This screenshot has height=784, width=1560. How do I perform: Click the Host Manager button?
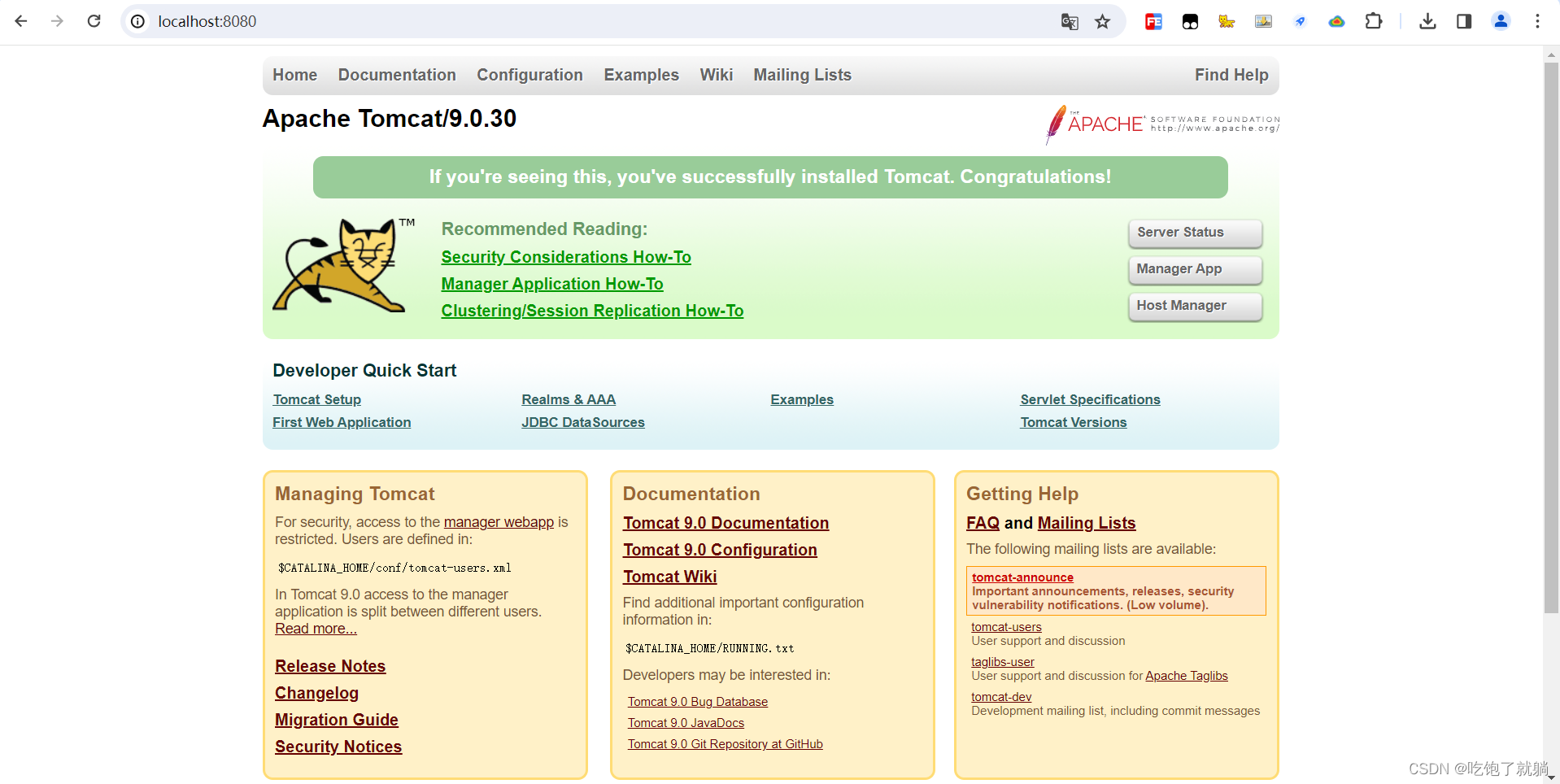[1195, 306]
